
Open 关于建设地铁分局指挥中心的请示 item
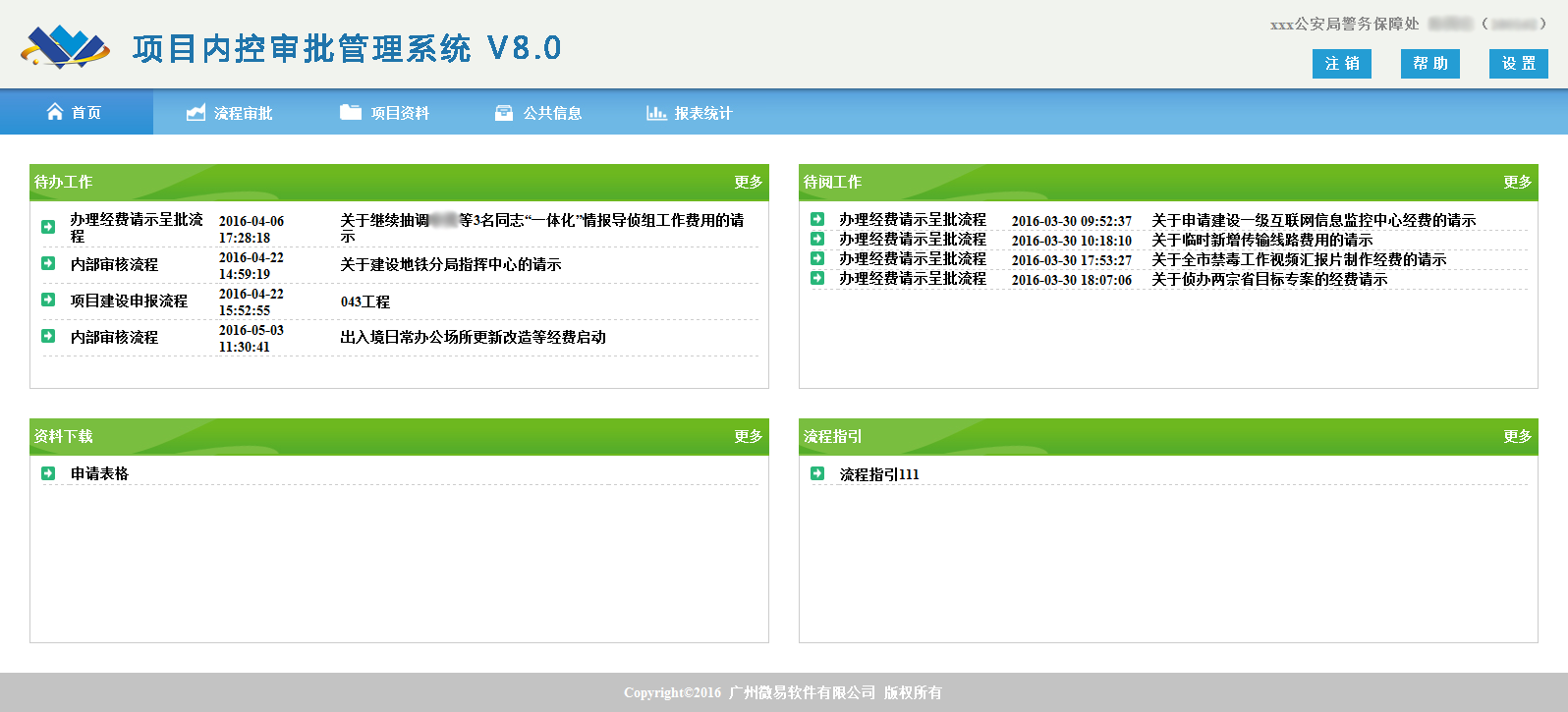coord(450,265)
